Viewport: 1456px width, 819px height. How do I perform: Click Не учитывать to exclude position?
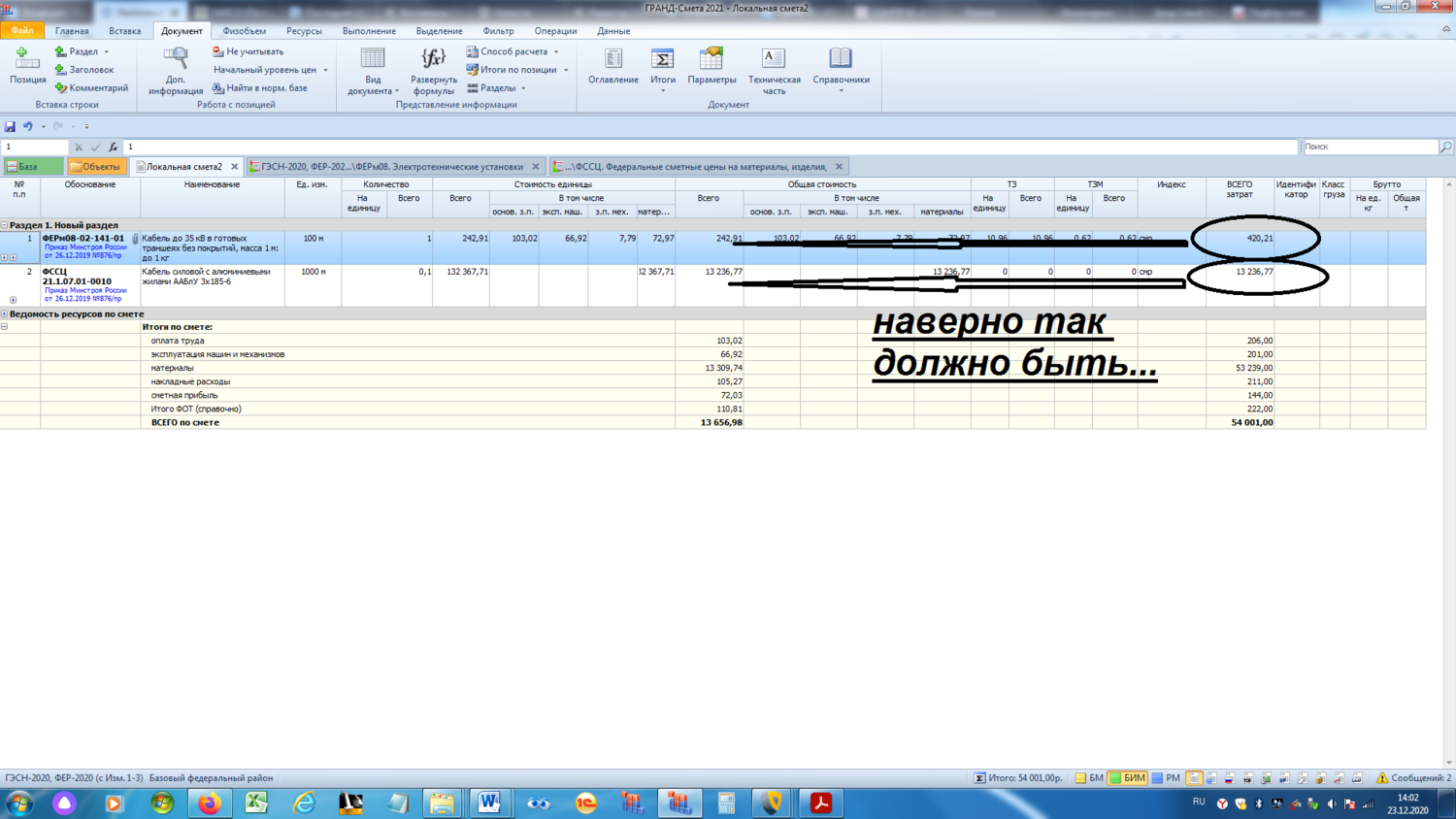pos(248,51)
